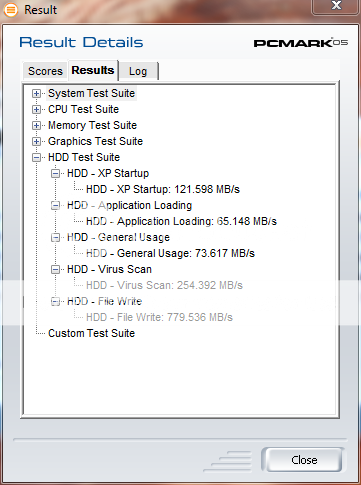
Task: Expand the Graphics Test Suite node
Action: tap(37, 141)
